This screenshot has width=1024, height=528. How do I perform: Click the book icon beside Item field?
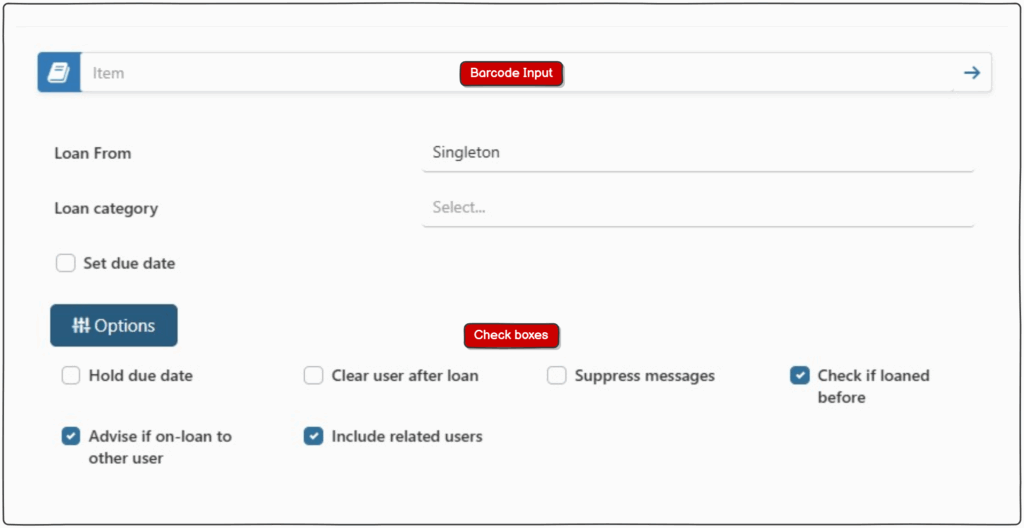[x=59, y=73]
